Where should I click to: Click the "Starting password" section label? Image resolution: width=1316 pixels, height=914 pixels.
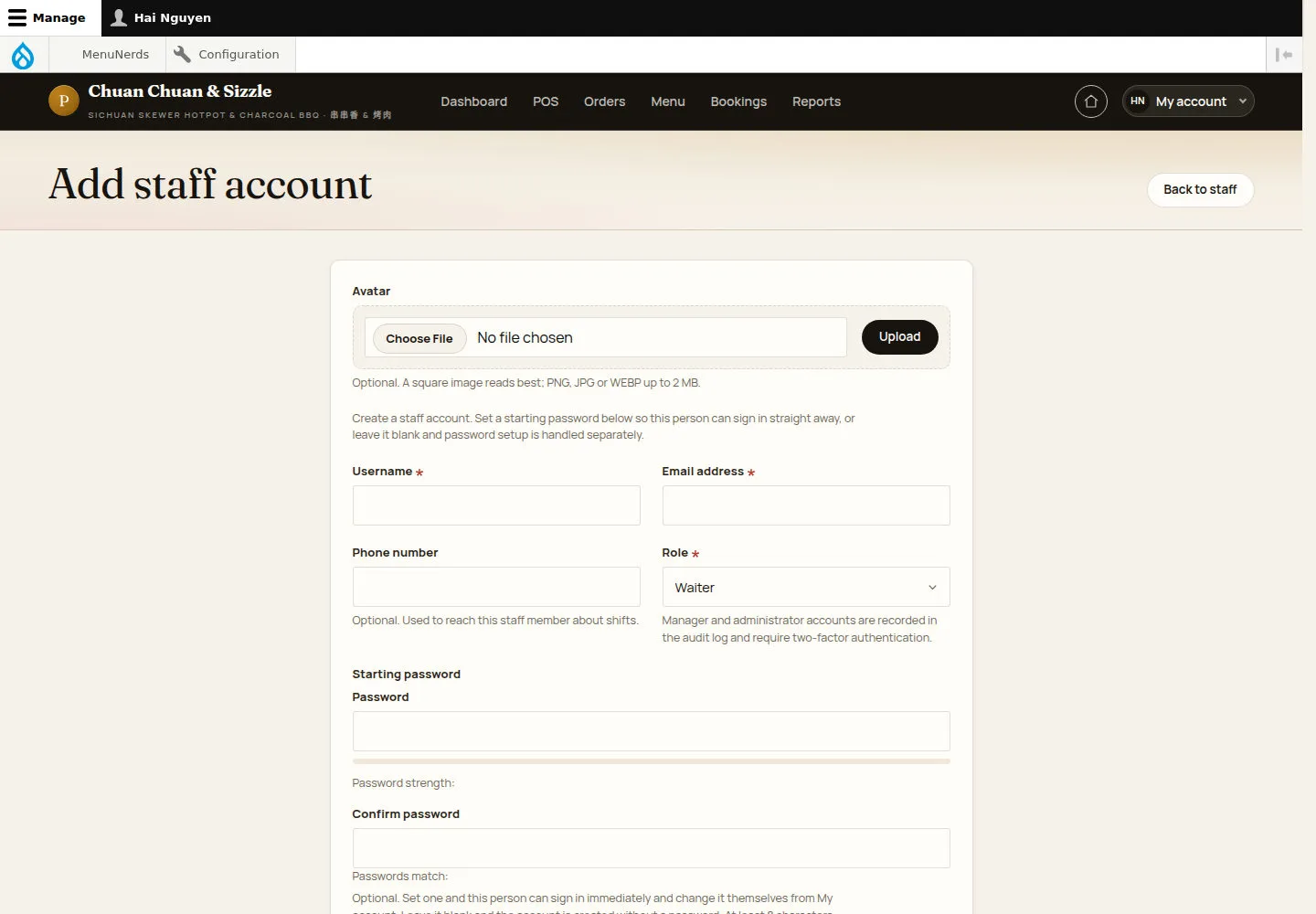[x=407, y=675]
